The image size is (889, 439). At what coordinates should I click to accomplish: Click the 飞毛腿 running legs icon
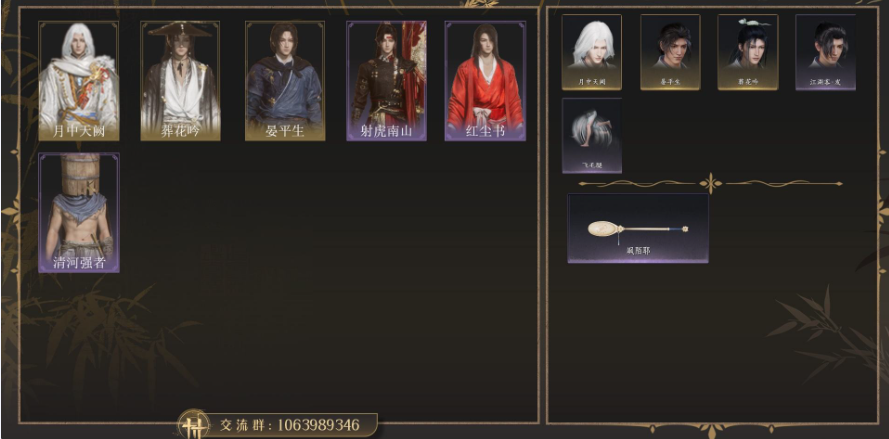click(x=592, y=136)
